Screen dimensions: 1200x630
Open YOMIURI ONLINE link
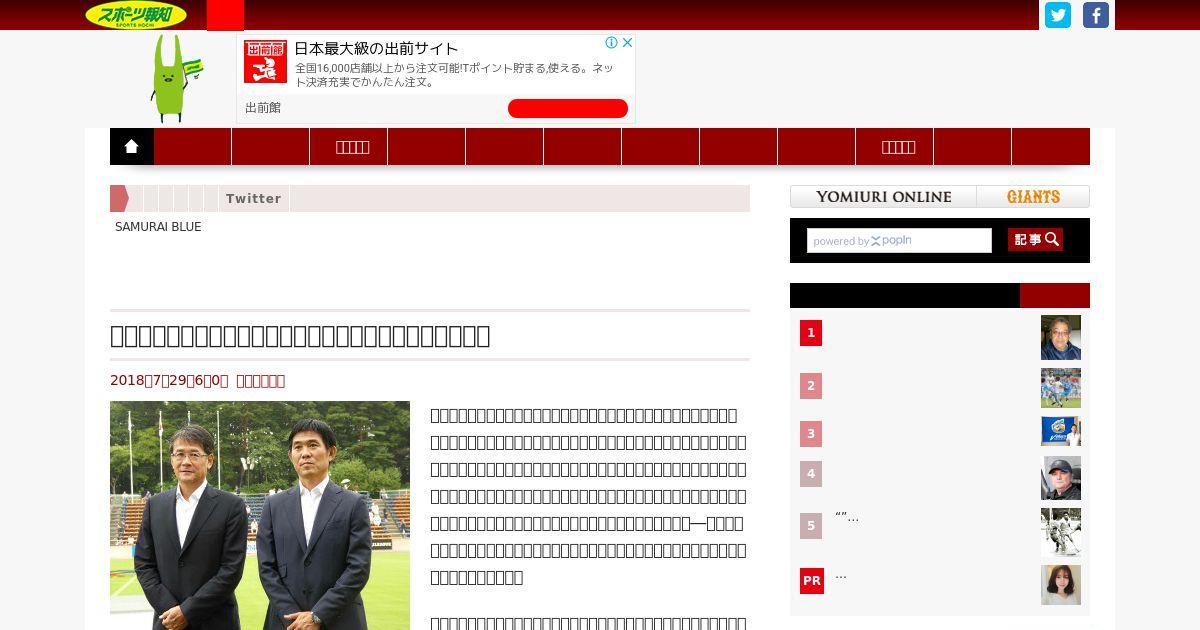coord(883,197)
